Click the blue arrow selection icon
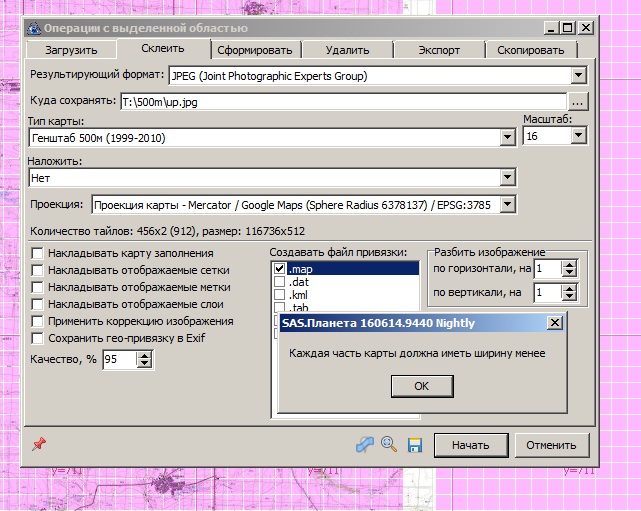Image resolution: width=641 pixels, height=511 pixels. (366, 445)
